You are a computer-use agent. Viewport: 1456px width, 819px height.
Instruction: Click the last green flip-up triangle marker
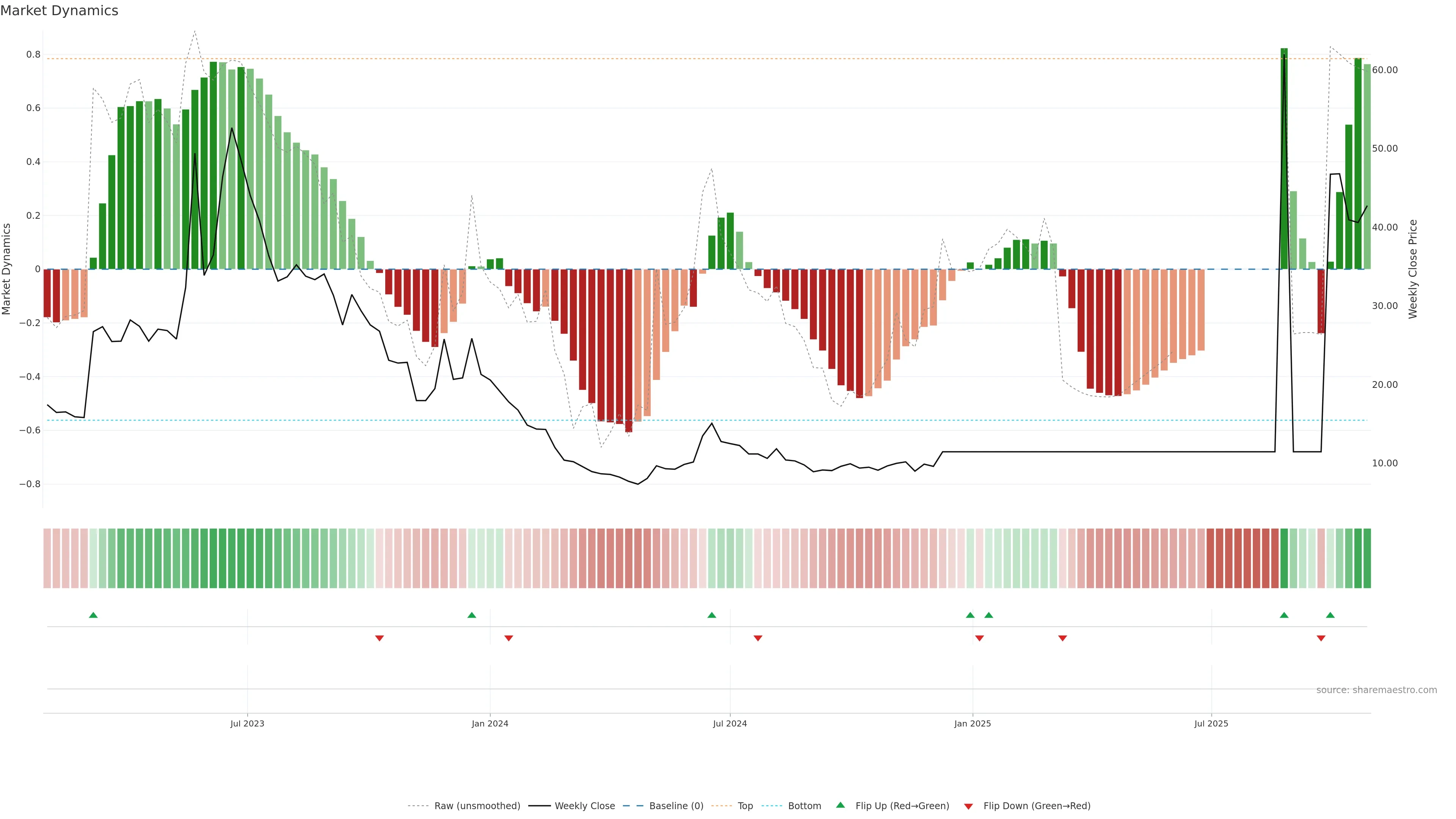point(1330,615)
